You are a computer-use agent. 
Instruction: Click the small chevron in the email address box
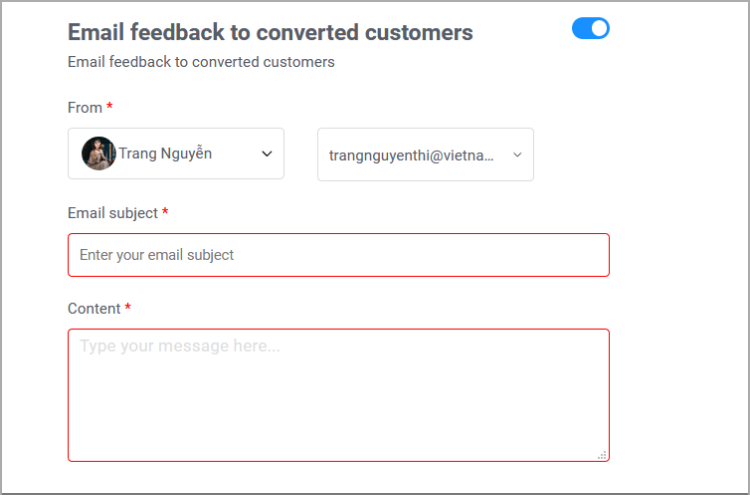pyautogui.click(x=517, y=155)
